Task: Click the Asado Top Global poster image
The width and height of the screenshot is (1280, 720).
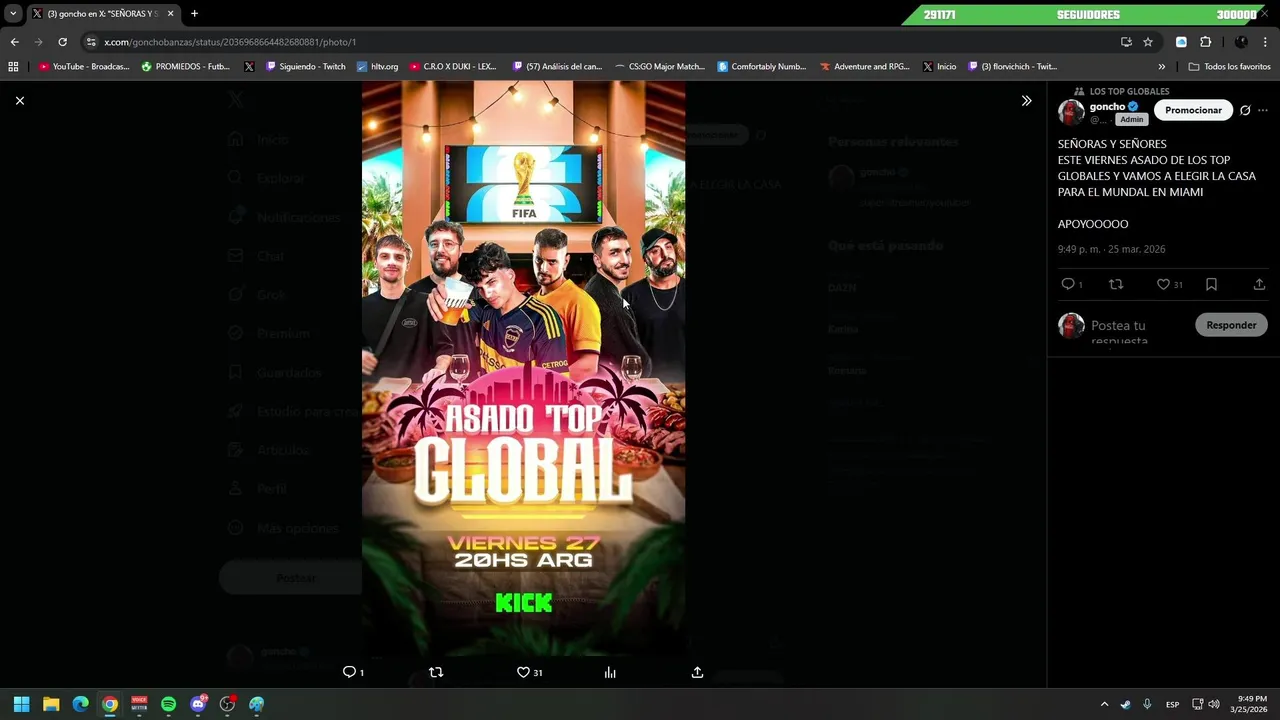Action: point(523,368)
